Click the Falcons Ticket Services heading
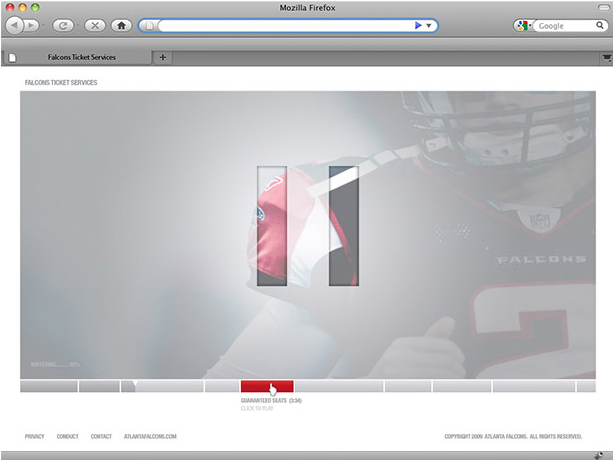The height and width of the screenshot is (460, 613). click(61, 82)
